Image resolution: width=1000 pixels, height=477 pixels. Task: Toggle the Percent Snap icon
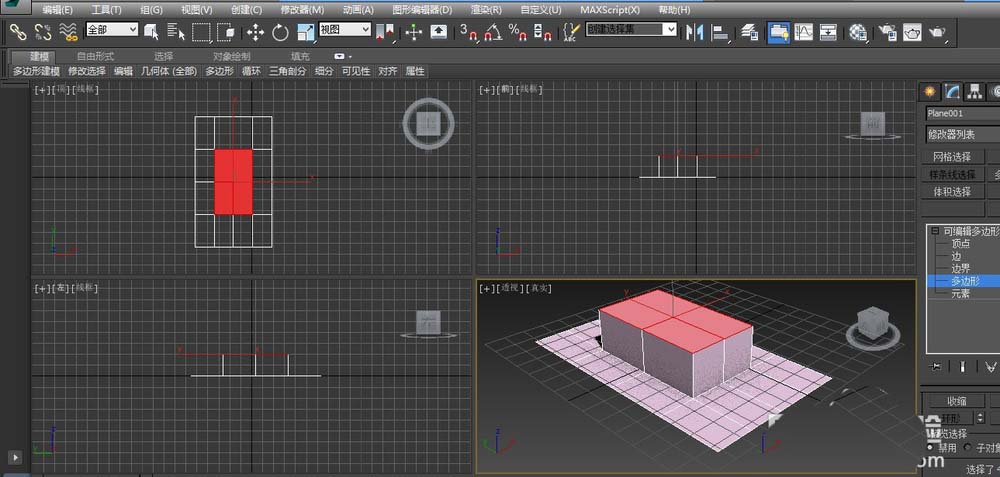pyautogui.click(x=517, y=32)
